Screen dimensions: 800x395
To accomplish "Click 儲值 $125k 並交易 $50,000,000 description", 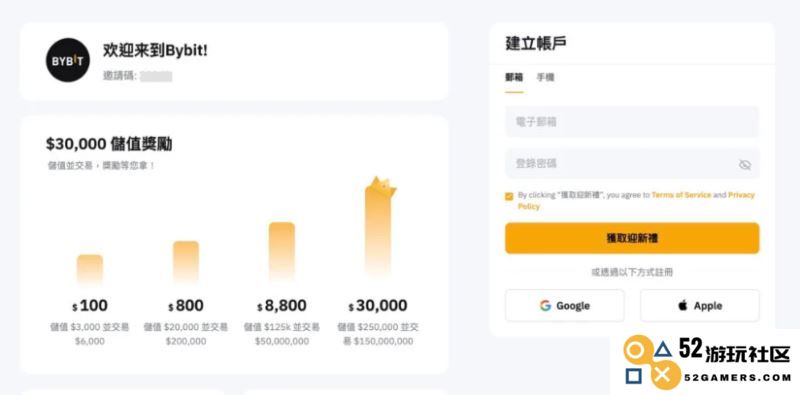I will point(282,334).
